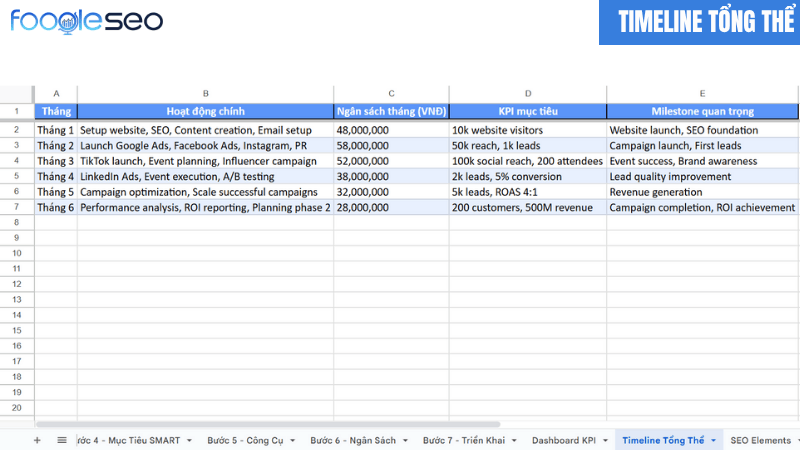800x450 pixels.
Task: Click the 'Hoạt động chính' header cell
Action: (206, 111)
